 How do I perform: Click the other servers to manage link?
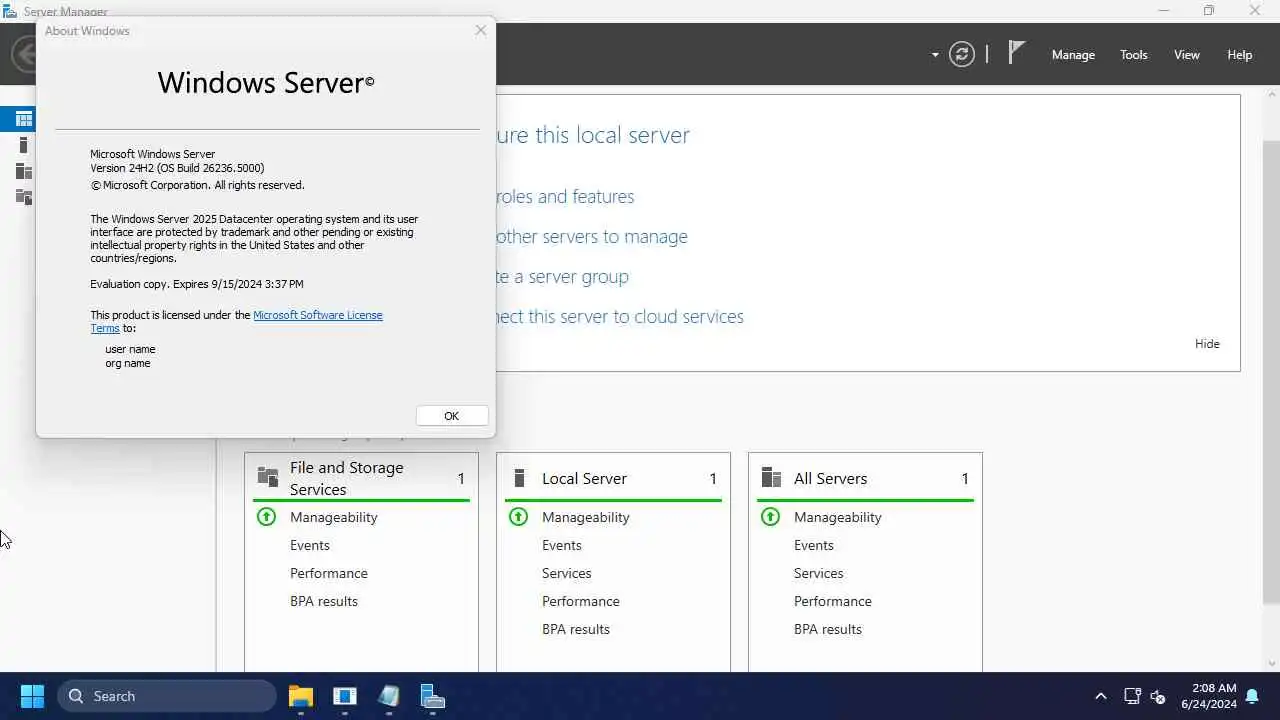click(592, 237)
